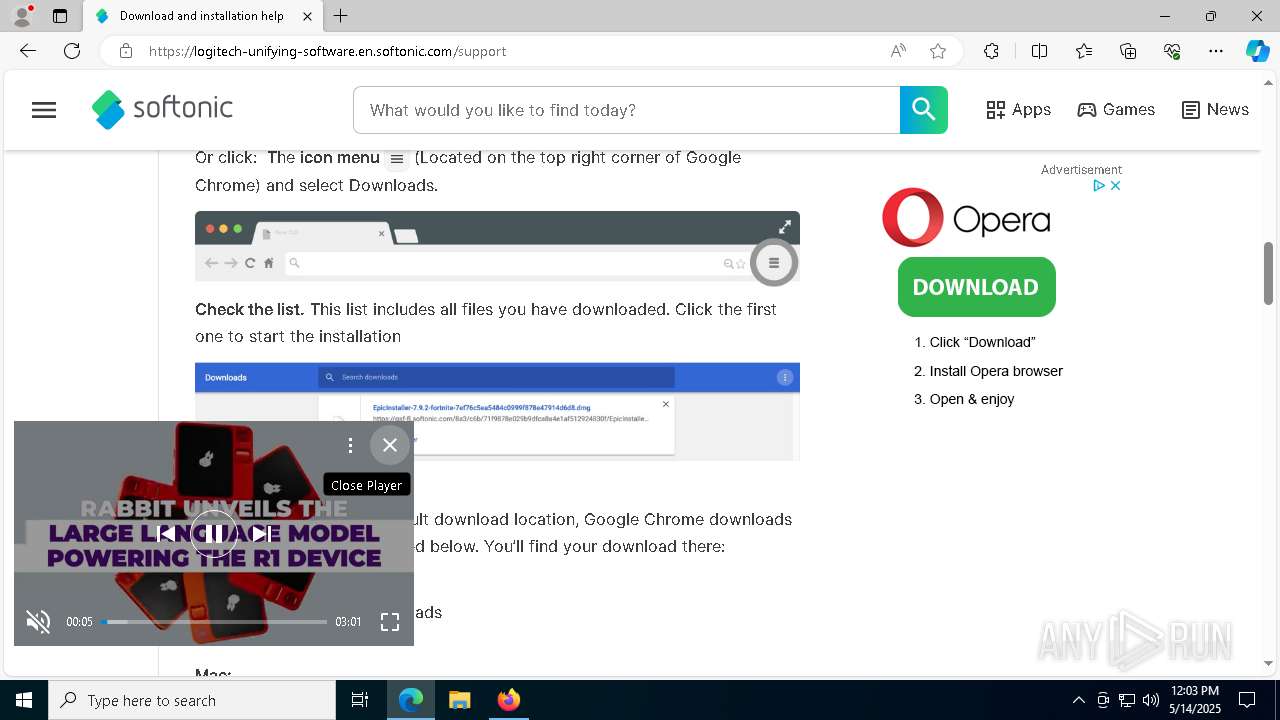Open the Favorites list icon
Image resolution: width=1280 pixels, height=720 pixels.
[1084, 51]
